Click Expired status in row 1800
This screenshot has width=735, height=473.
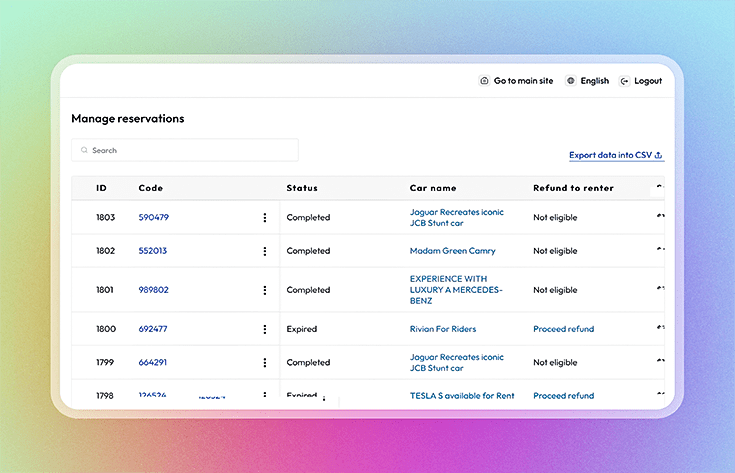(302, 329)
